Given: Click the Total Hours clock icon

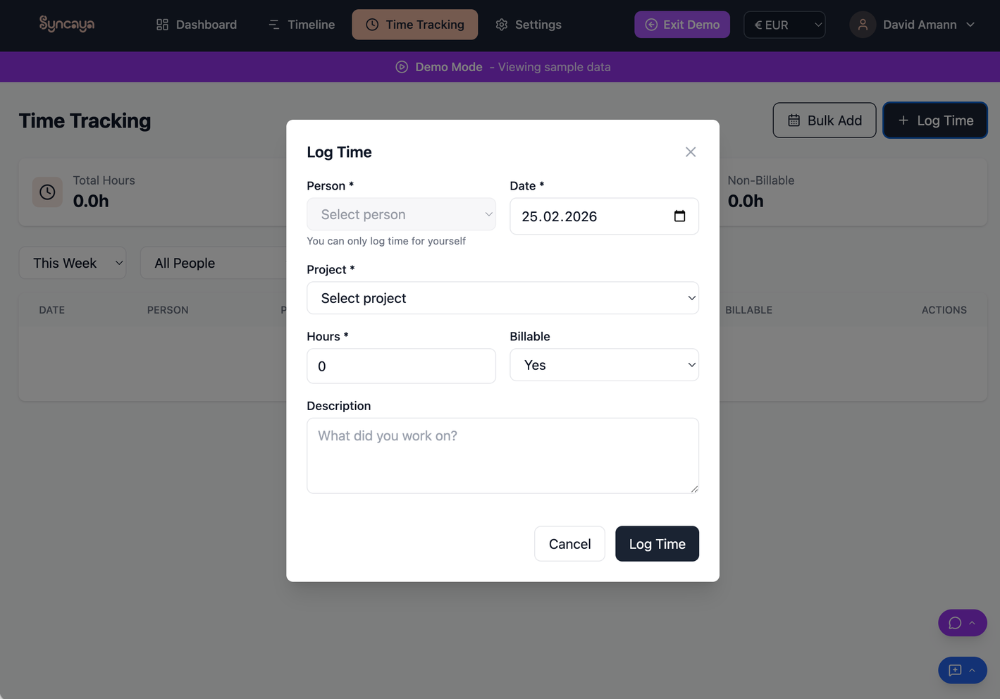Looking at the screenshot, I should [47, 192].
